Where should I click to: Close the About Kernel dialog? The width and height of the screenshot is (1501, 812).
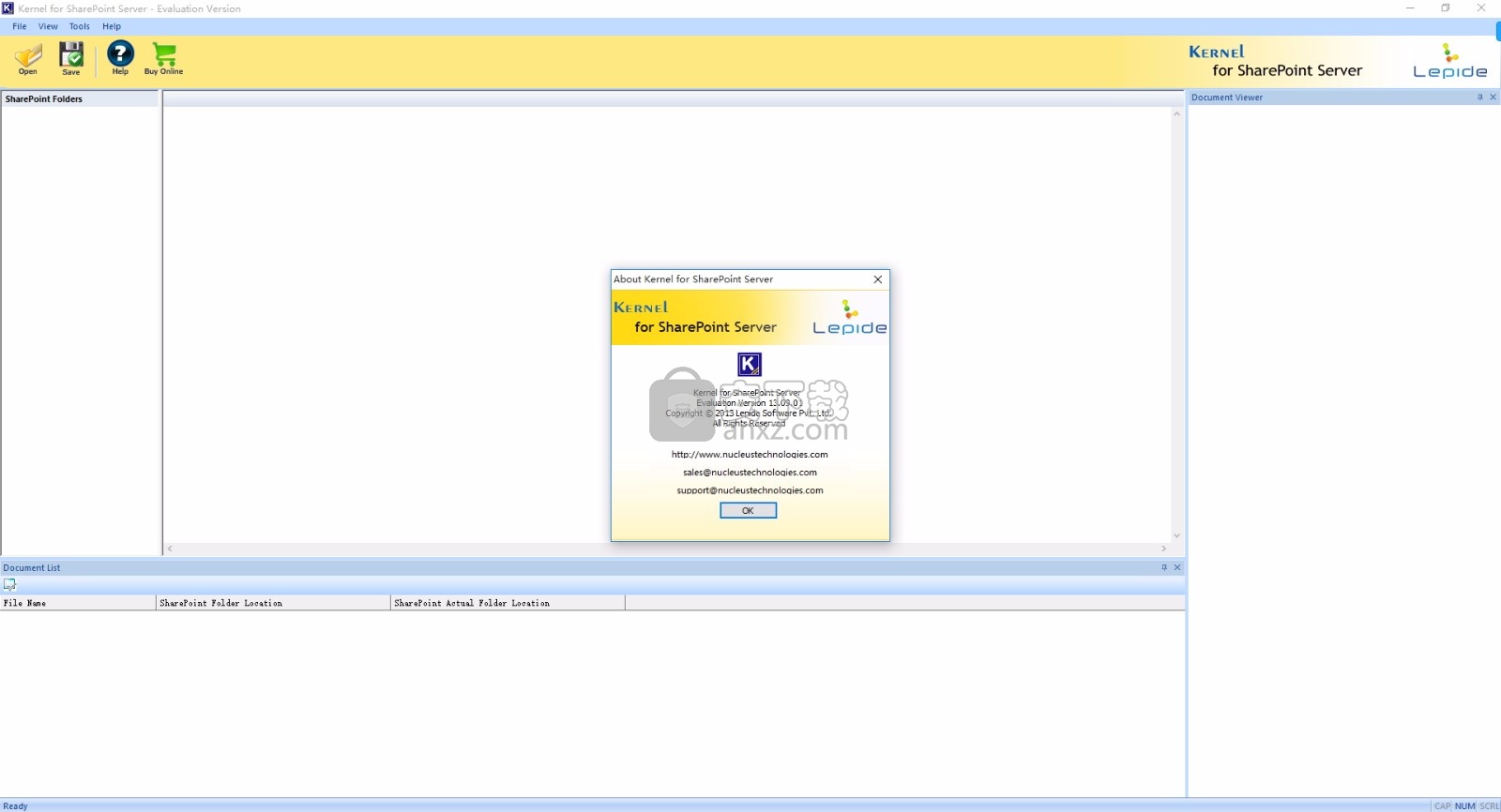tap(878, 279)
